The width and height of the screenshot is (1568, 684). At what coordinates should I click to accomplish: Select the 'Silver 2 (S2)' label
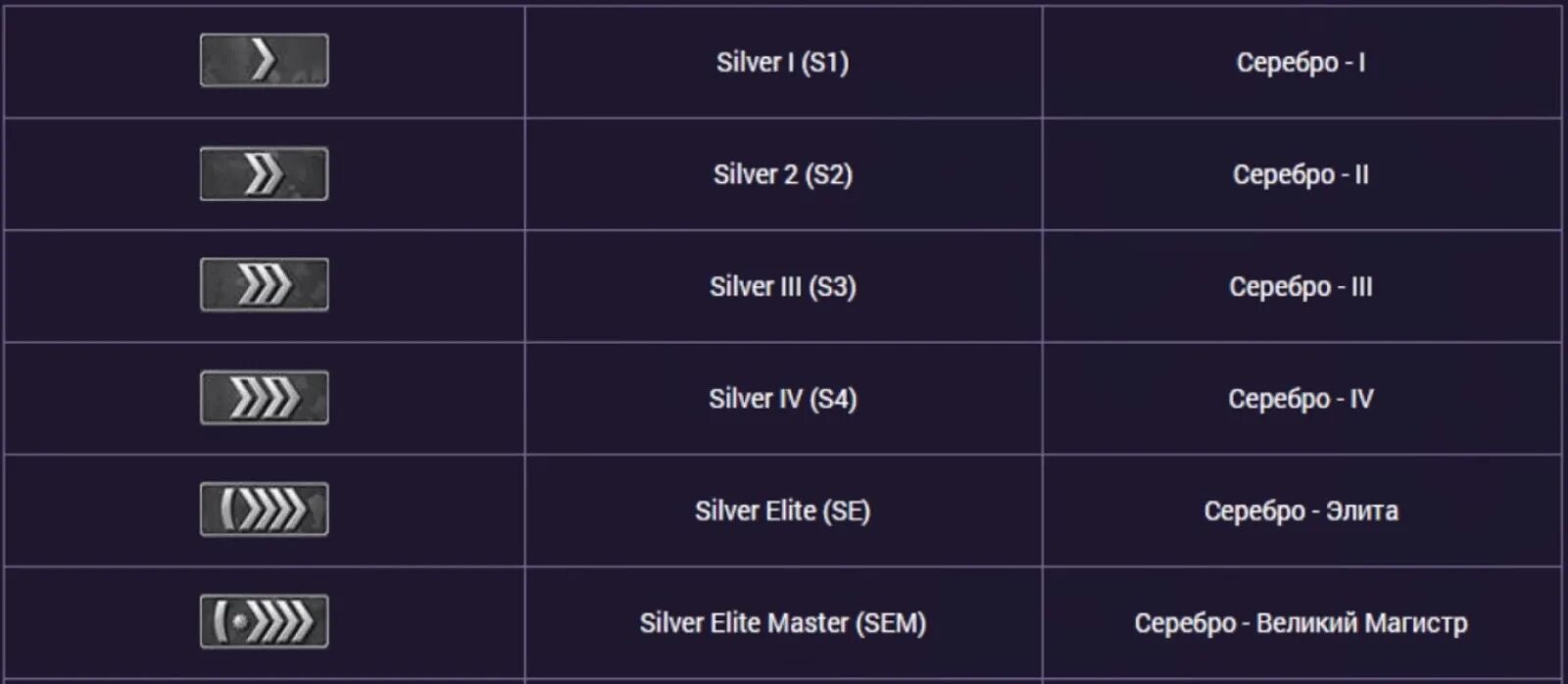(782, 174)
